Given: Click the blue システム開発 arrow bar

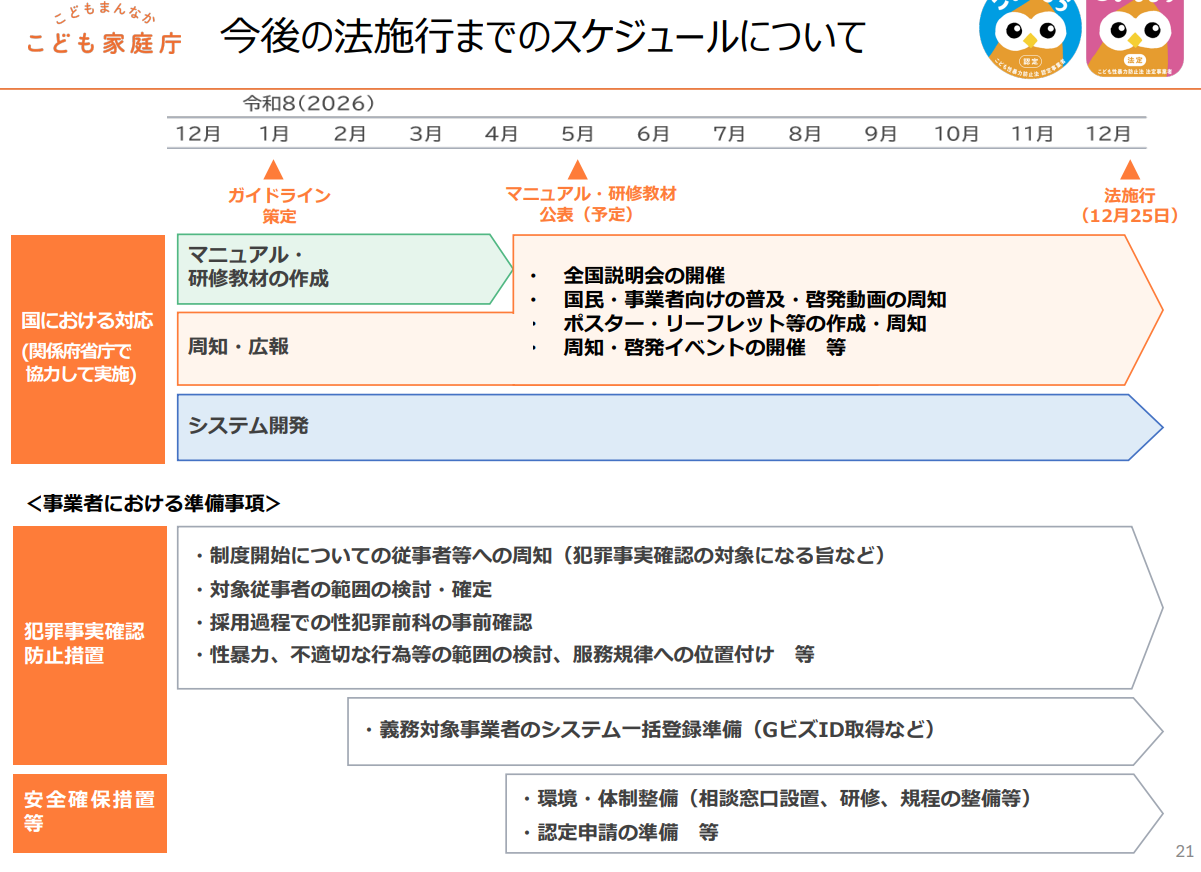Looking at the screenshot, I should 670,427.
